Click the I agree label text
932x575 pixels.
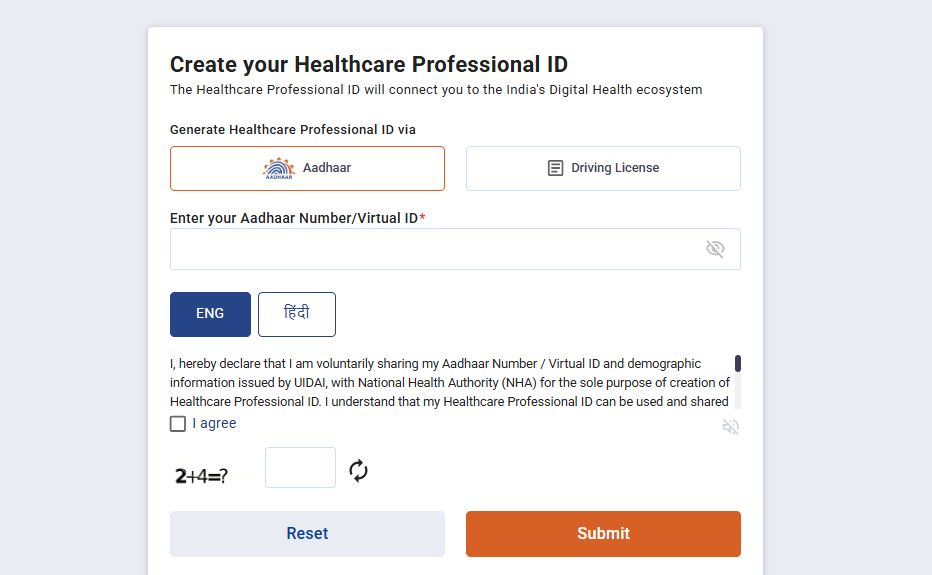coord(214,423)
